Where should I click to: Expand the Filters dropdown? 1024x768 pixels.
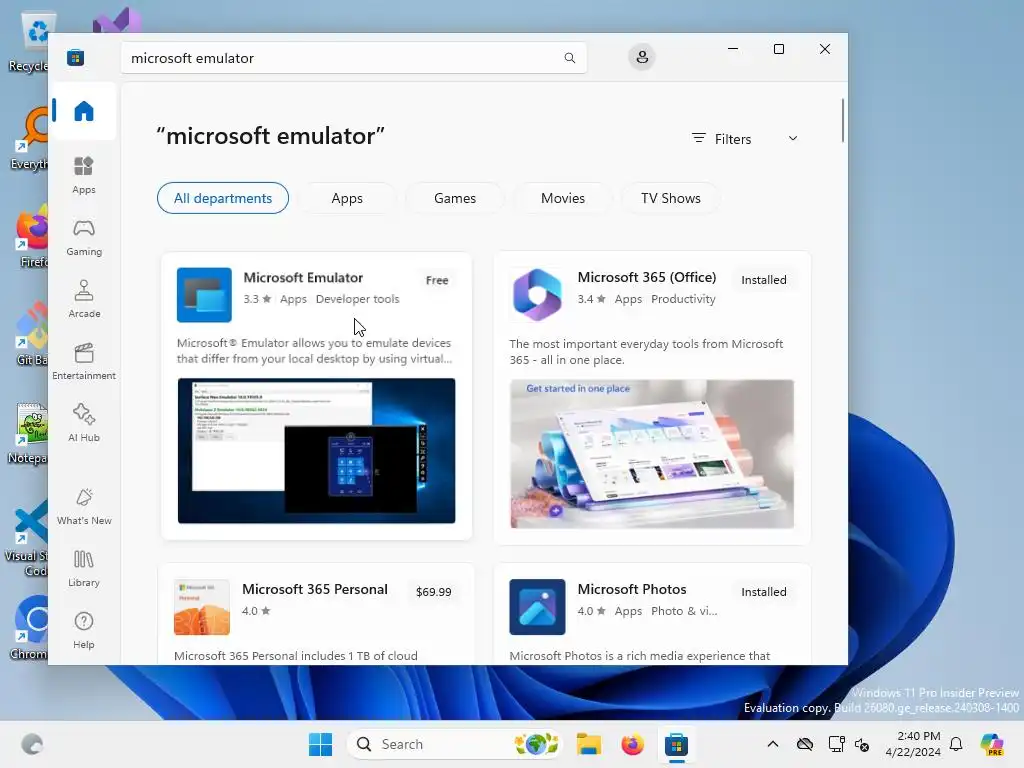745,139
